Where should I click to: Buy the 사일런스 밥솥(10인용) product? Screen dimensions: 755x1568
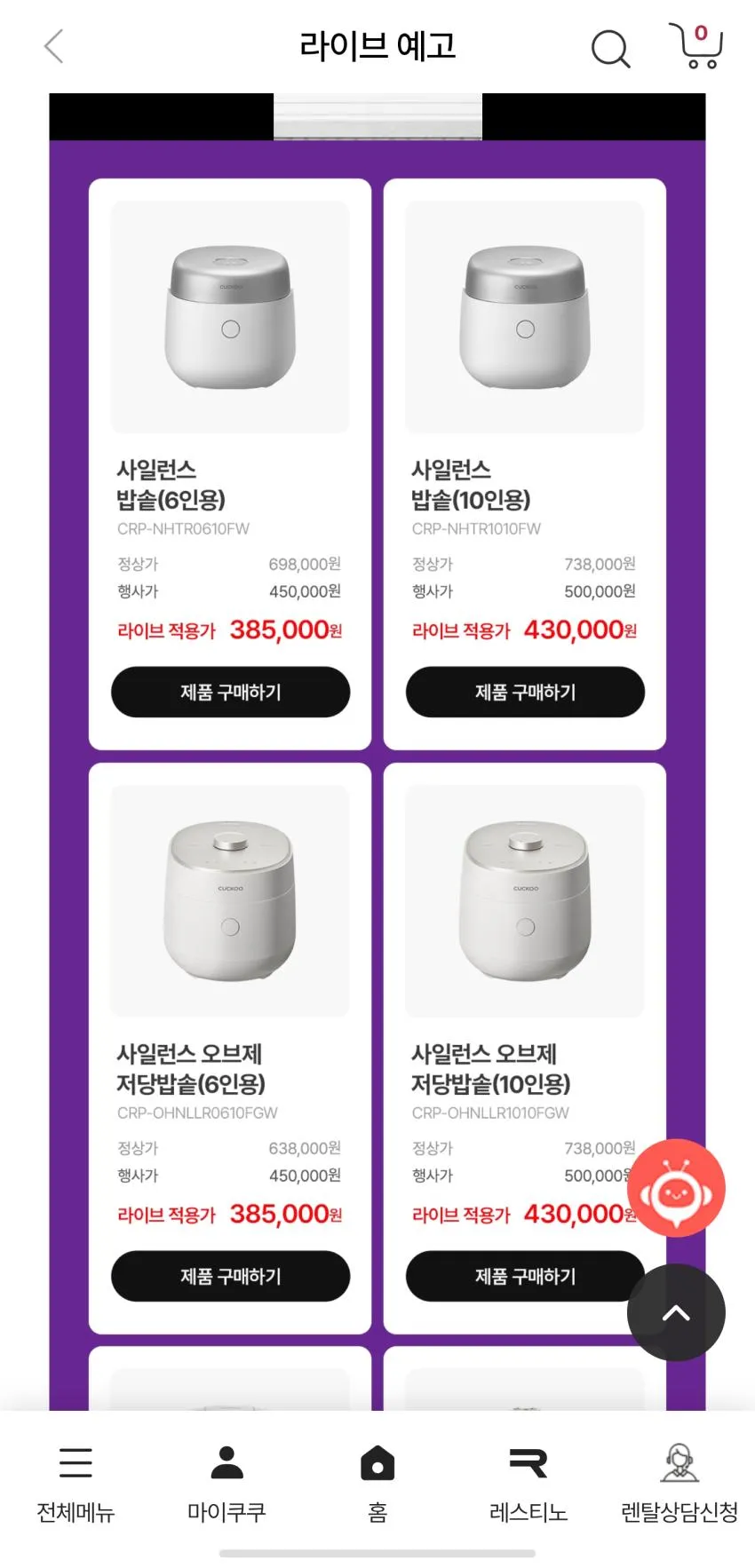coord(525,692)
